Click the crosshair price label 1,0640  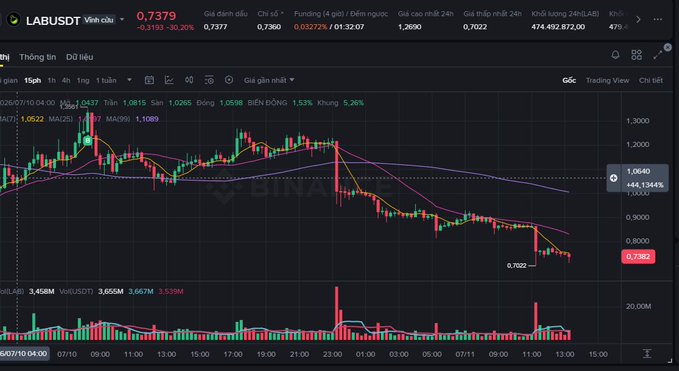pyautogui.click(x=638, y=171)
